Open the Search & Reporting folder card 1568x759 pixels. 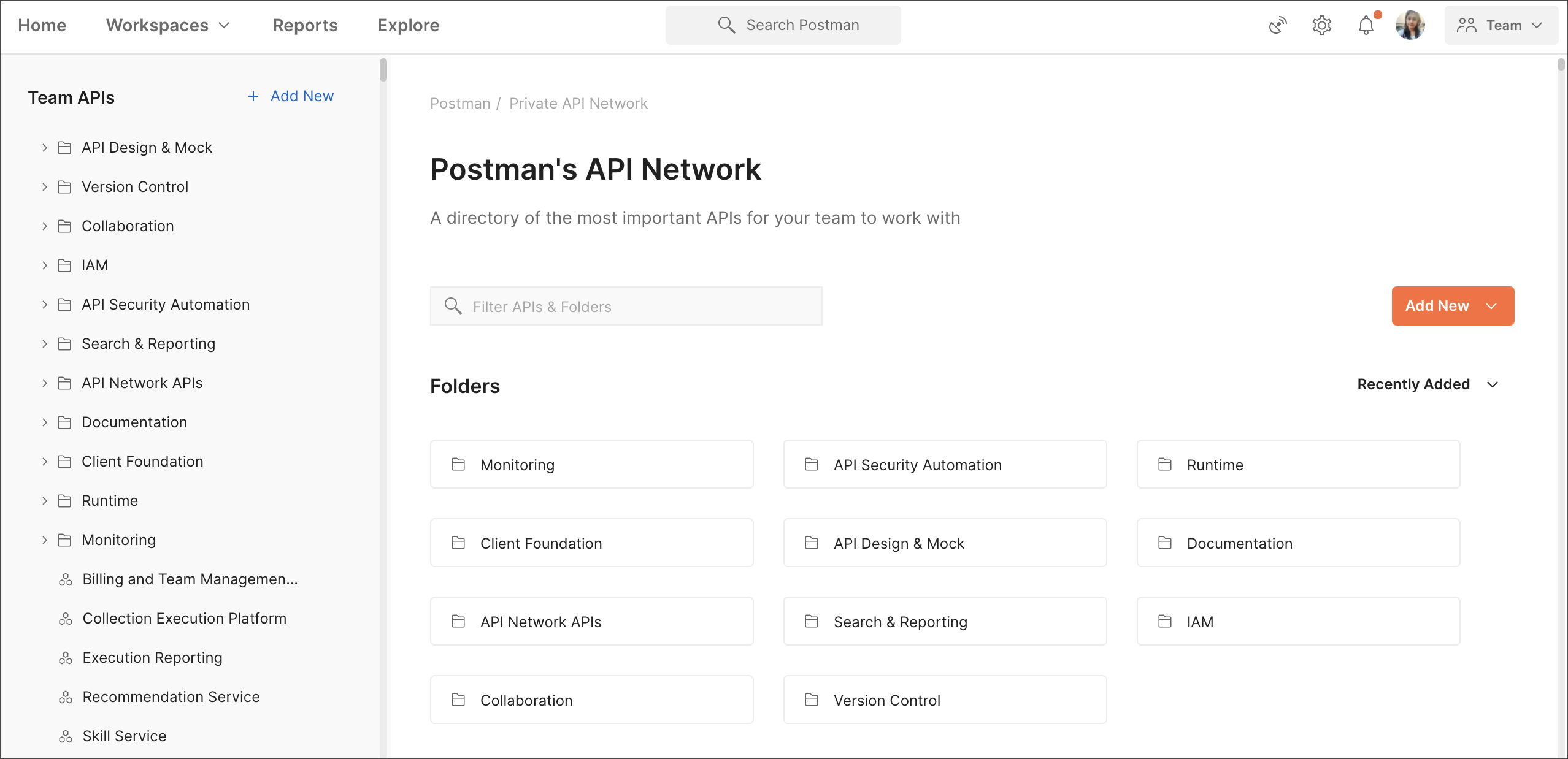point(945,621)
